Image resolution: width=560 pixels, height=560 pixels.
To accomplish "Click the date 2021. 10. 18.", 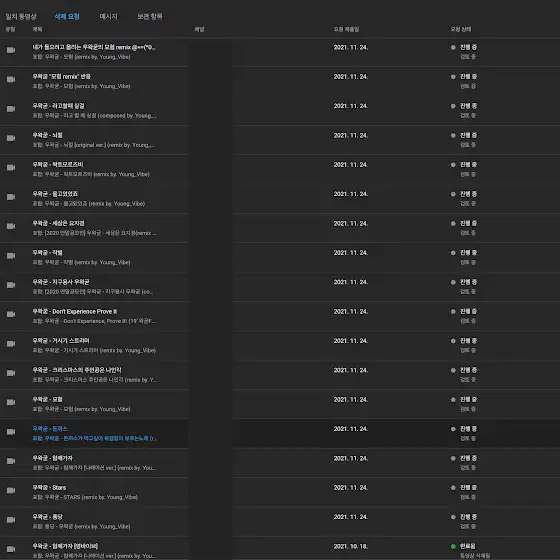I will tap(351, 546).
